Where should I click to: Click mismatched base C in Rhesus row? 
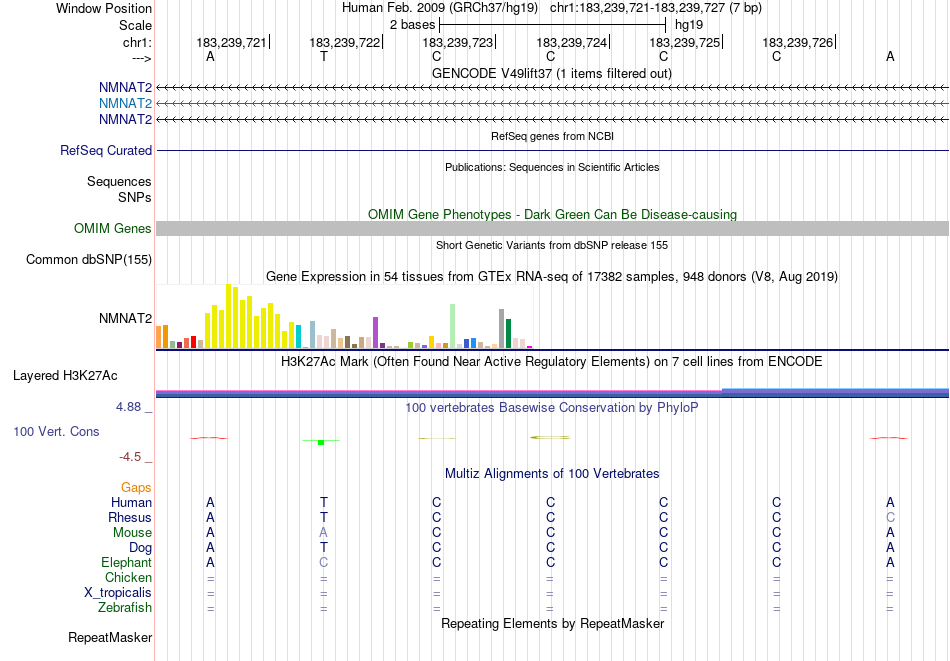pyautogui.click(x=890, y=517)
